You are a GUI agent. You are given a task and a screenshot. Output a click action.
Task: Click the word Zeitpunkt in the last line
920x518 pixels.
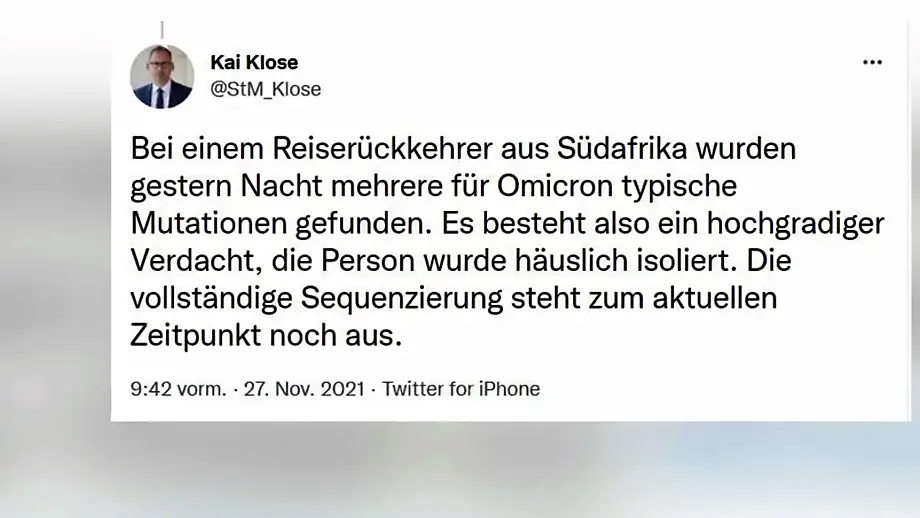(193, 335)
